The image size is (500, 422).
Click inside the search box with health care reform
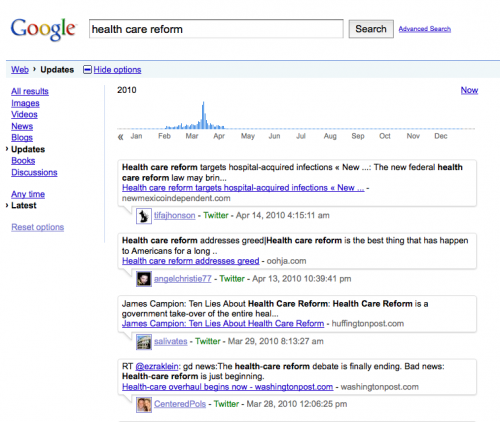point(216,29)
